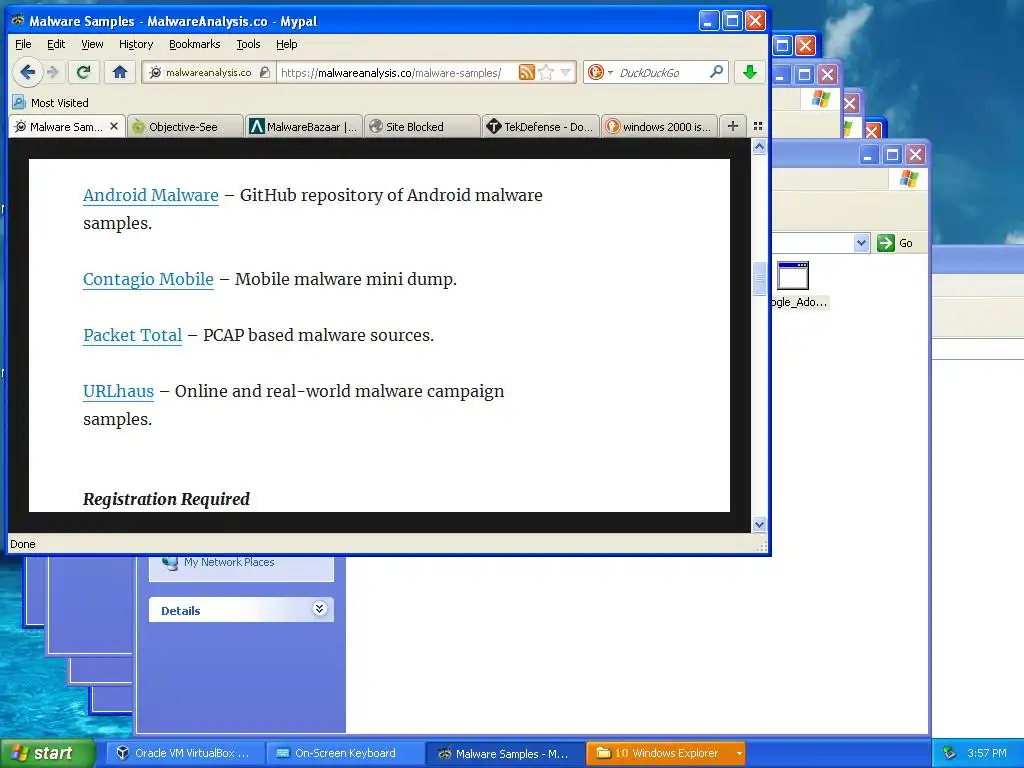Click the site identity malwareanalysis.co badge
This screenshot has width=1024, height=768.
pos(208,72)
